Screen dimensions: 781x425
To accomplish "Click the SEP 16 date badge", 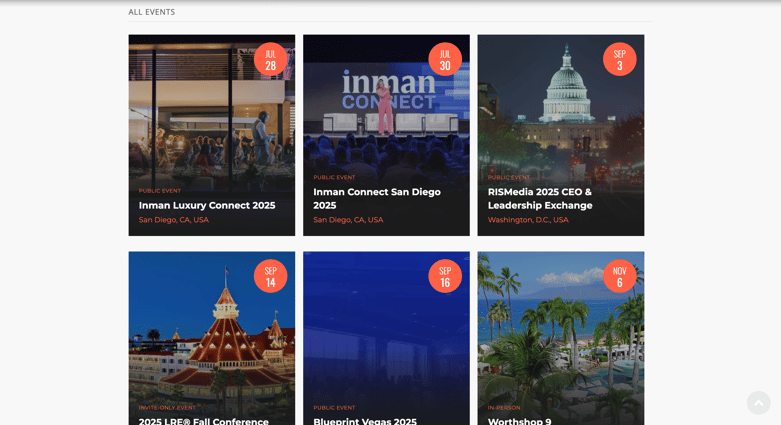I will 445,276.
